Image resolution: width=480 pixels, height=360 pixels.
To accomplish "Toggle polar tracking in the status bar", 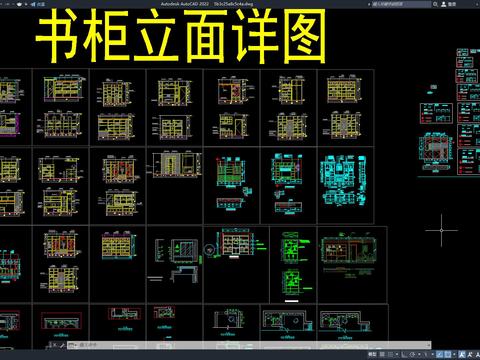I will pos(412,354).
